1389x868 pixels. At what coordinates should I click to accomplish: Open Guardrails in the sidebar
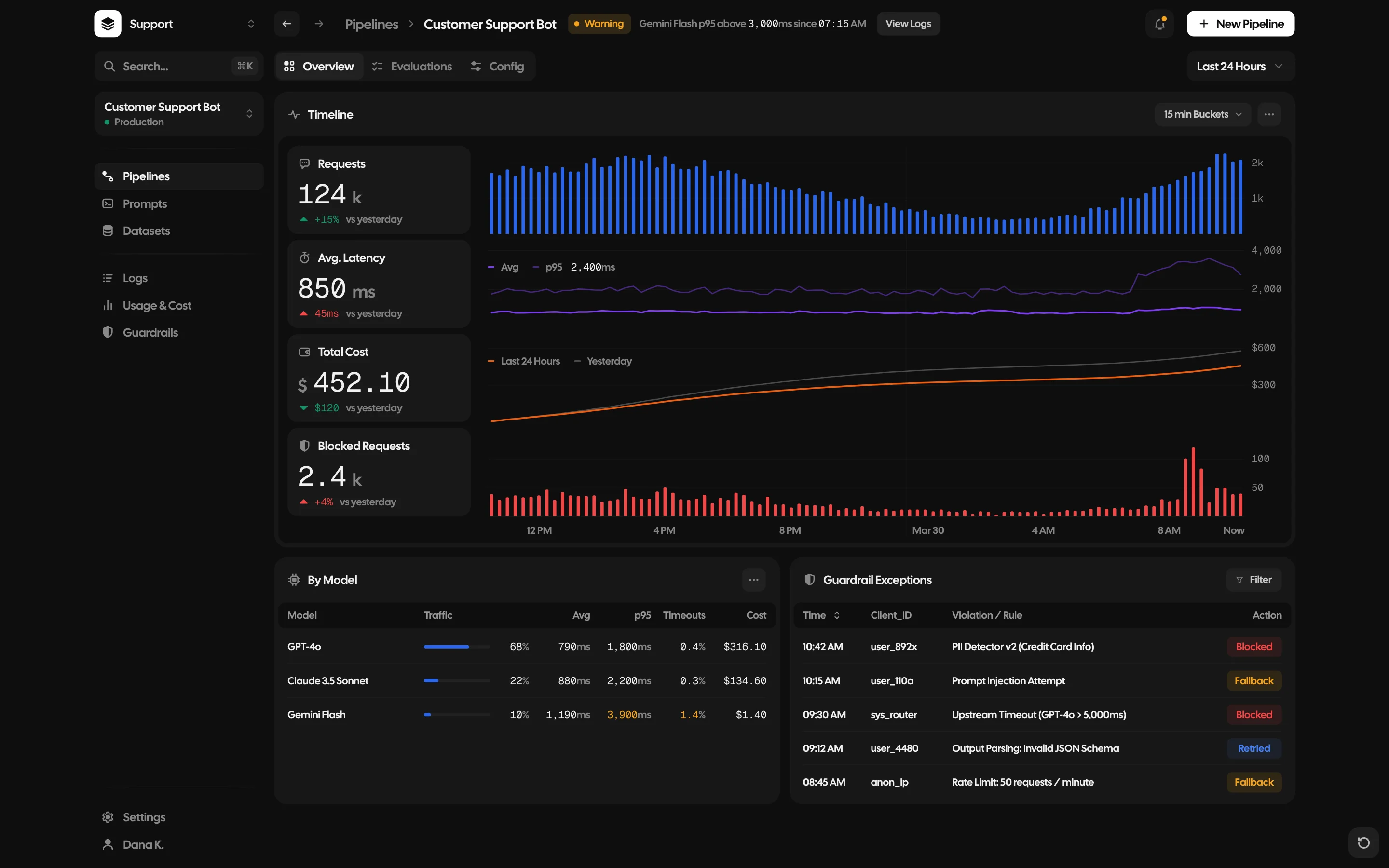(179, 332)
